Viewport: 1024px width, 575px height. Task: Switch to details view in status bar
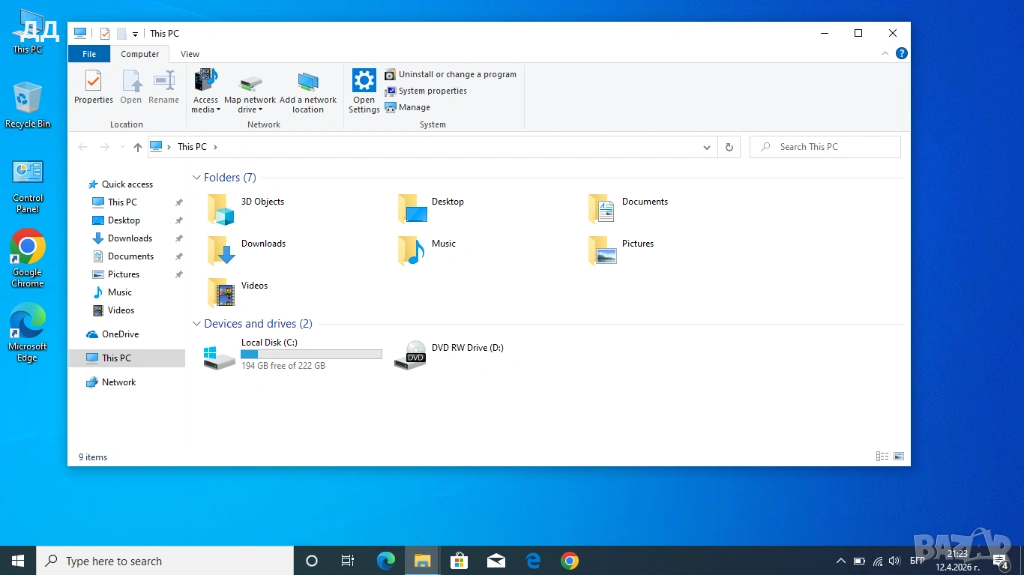(x=882, y=457)
